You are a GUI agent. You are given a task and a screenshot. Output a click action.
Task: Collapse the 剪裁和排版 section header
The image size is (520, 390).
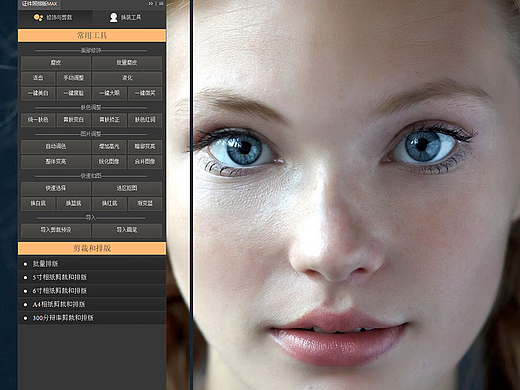[x=92, y=248]
